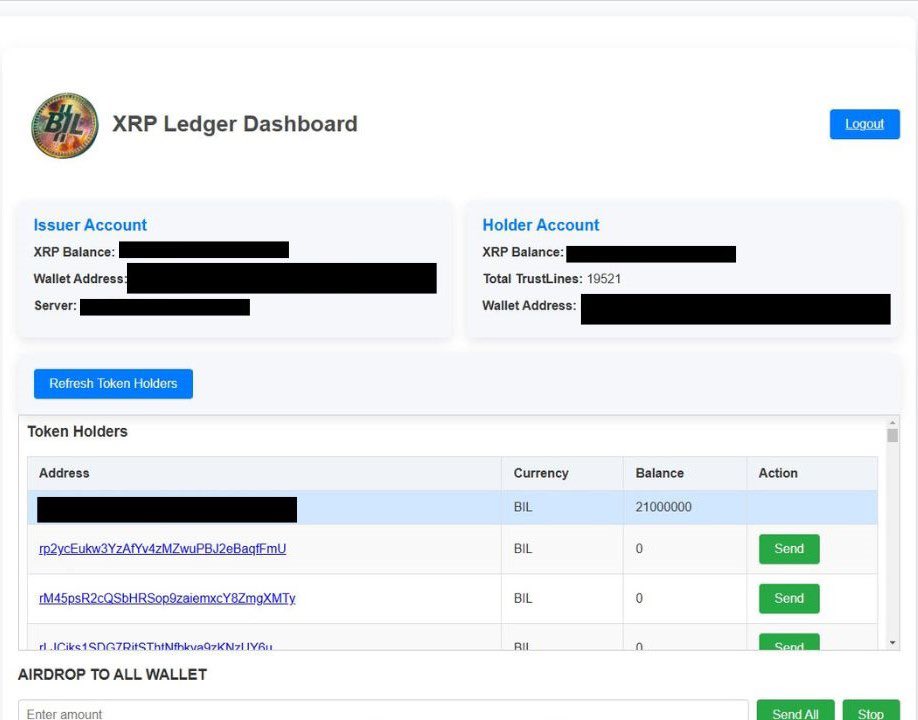918x720 pixels.
Task: Click the Token Holders heading
Action: [x=77, y=431]
